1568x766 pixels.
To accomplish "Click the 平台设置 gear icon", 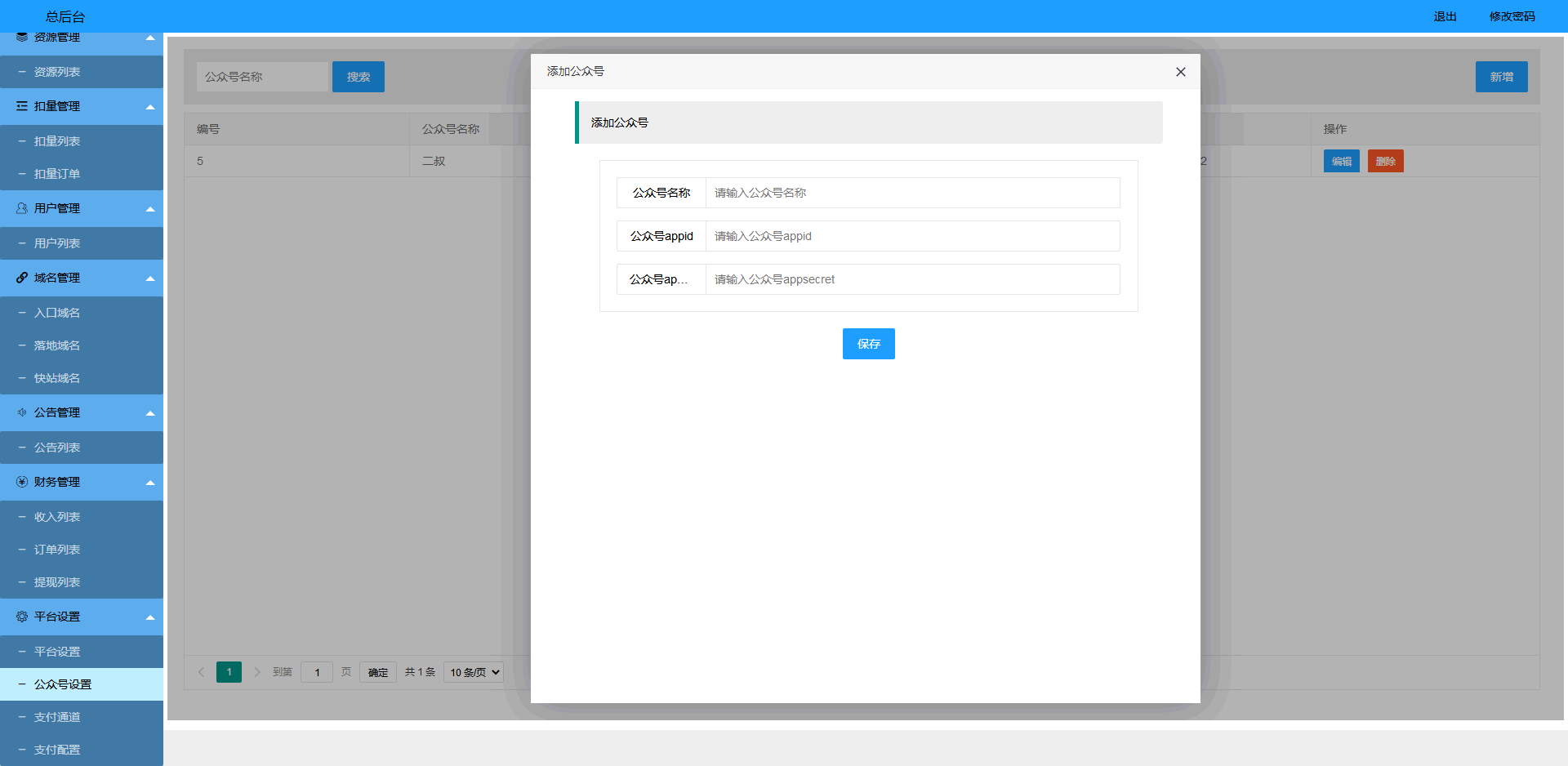I will point(22,617).
